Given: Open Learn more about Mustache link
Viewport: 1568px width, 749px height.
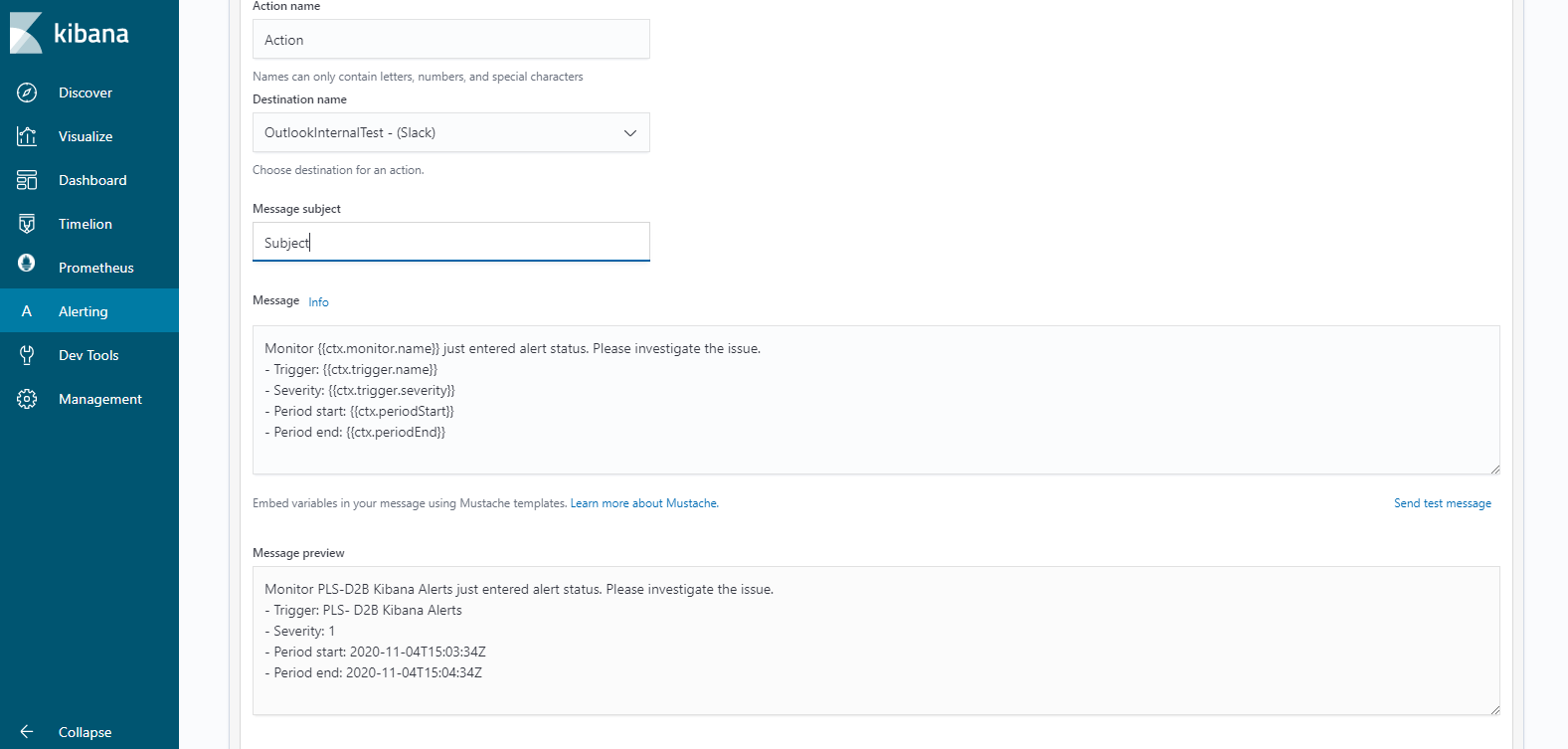Looking at the screenshot, I should coord(644,503).
